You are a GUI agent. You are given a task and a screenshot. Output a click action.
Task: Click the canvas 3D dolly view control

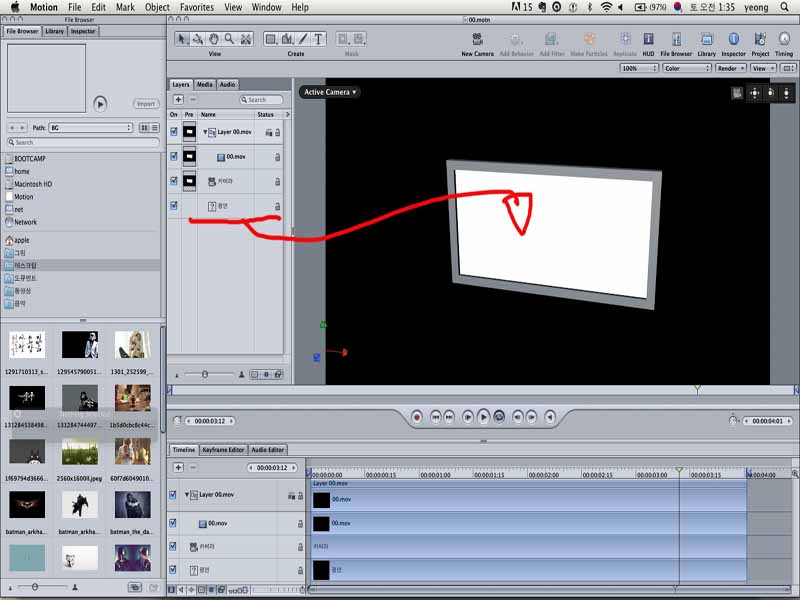point(786,93)
